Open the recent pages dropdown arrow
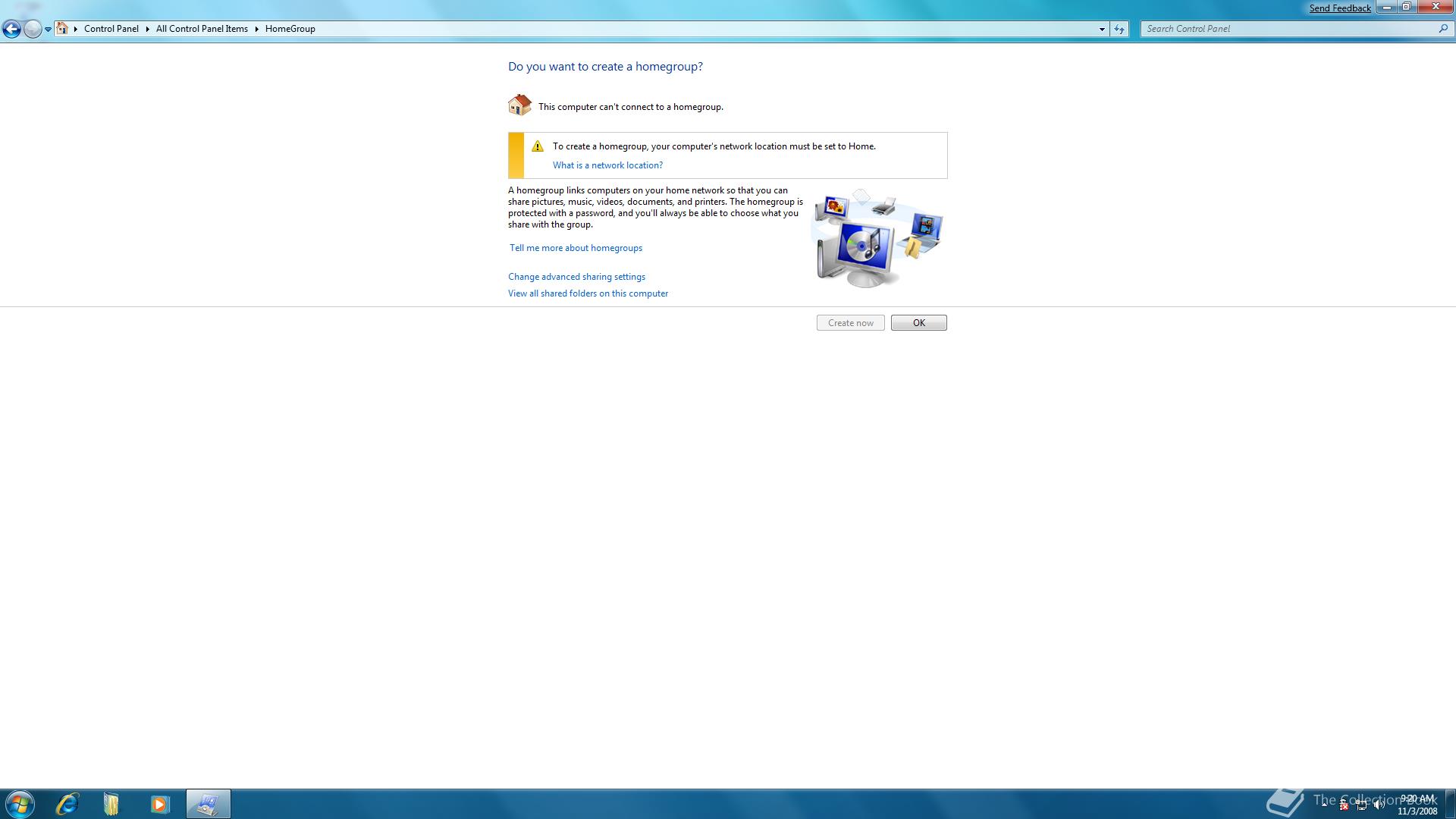This screenshot has height=819, width=1456. click(48, 30)
